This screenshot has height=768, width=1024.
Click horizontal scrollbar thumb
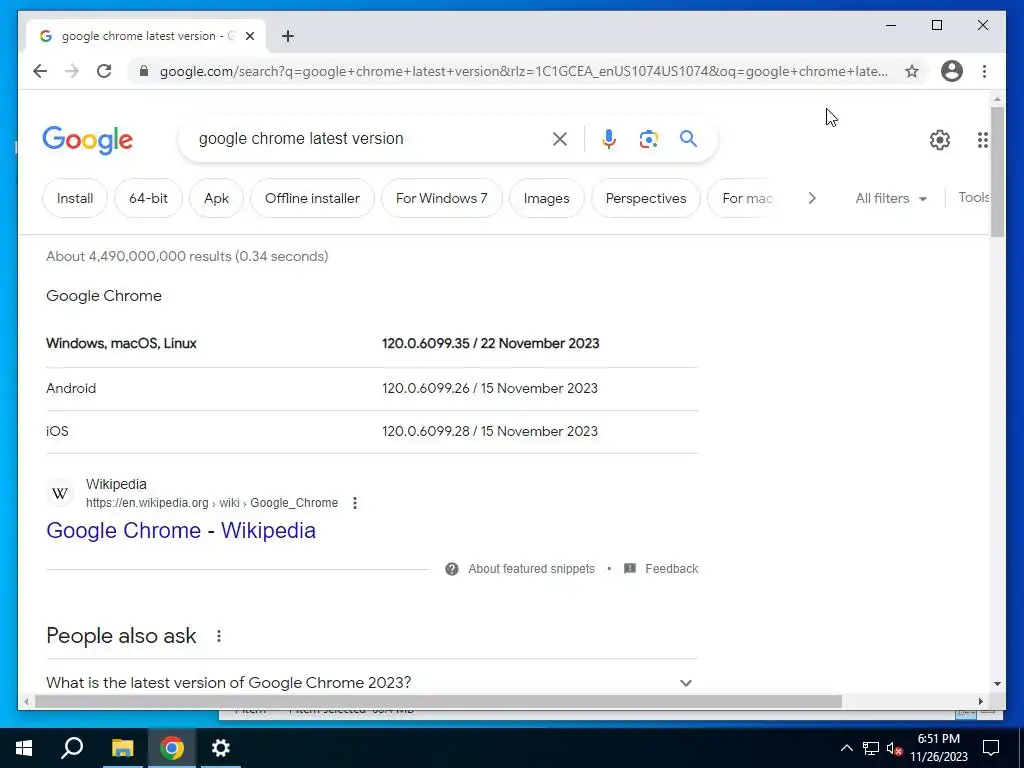pyautogui.click(x=438, y=701)
